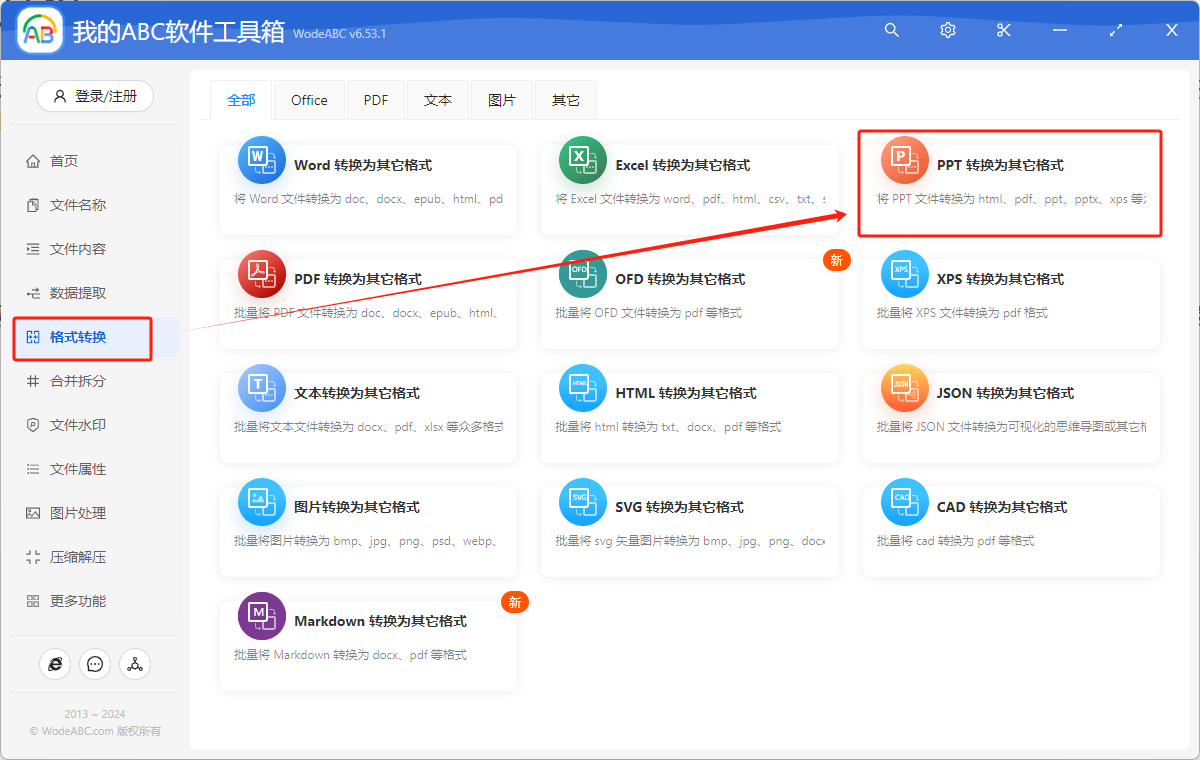Switch to the Office tab
Image resolution: width=1200 pixels, height=760 pixels.
point(309,100)
